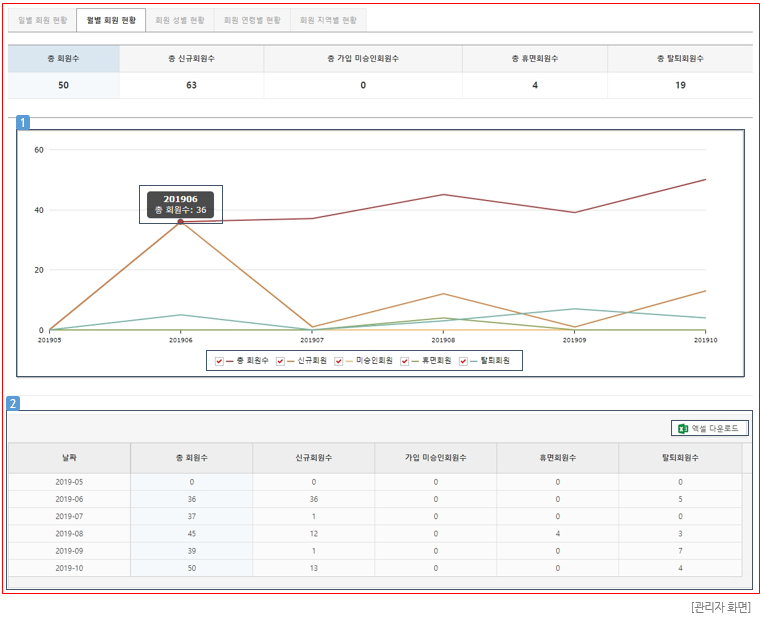This screenshot has width=763, height=618.
Task: Click the 휴면회원수 table column header
Action: point(558,457)
